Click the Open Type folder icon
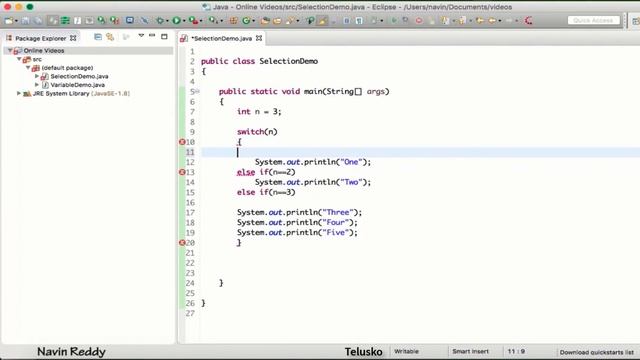The height and width of the screenshot is (360, 640). tap(265, 20)
